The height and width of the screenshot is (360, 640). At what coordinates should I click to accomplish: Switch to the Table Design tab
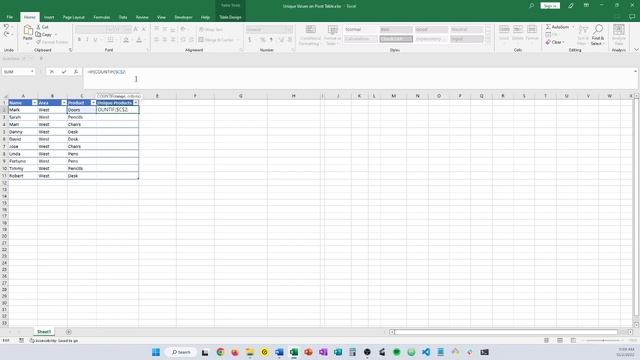pyautogui.click(x=230, y=17)
